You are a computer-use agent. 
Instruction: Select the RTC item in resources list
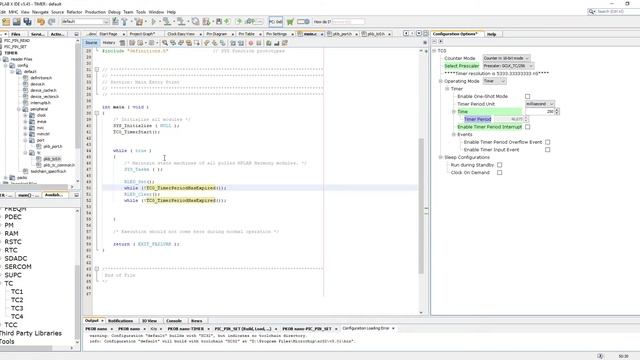(x=11, y=250)
